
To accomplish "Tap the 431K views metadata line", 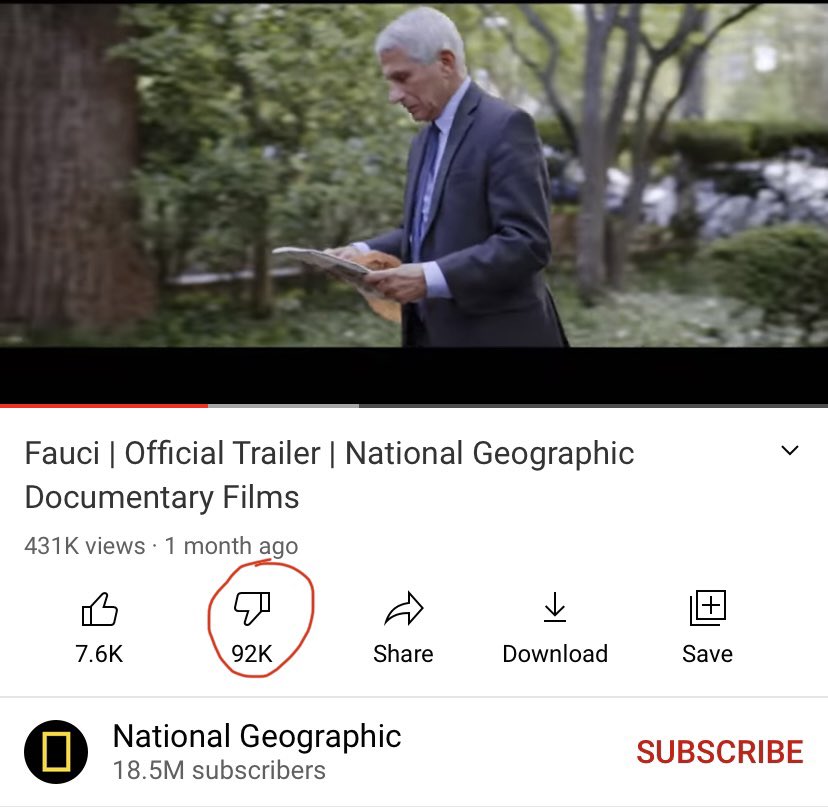I will 161,546.
